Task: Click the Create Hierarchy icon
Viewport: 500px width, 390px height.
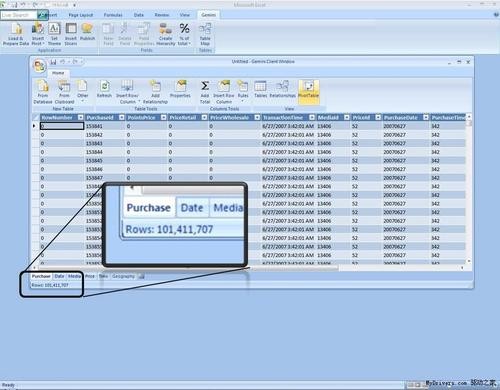Action: (x=165, y=34)
